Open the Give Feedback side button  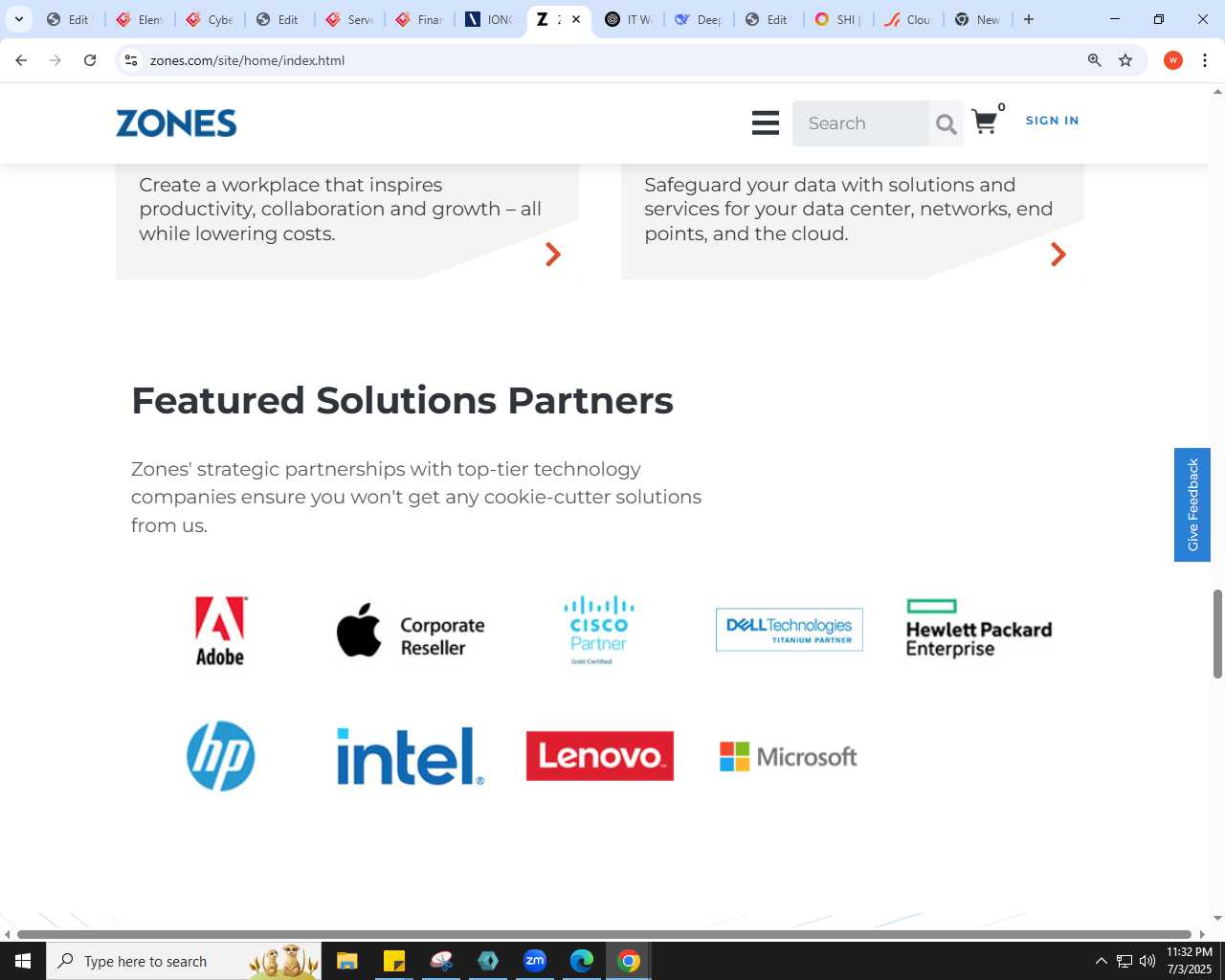(1192, 504)
